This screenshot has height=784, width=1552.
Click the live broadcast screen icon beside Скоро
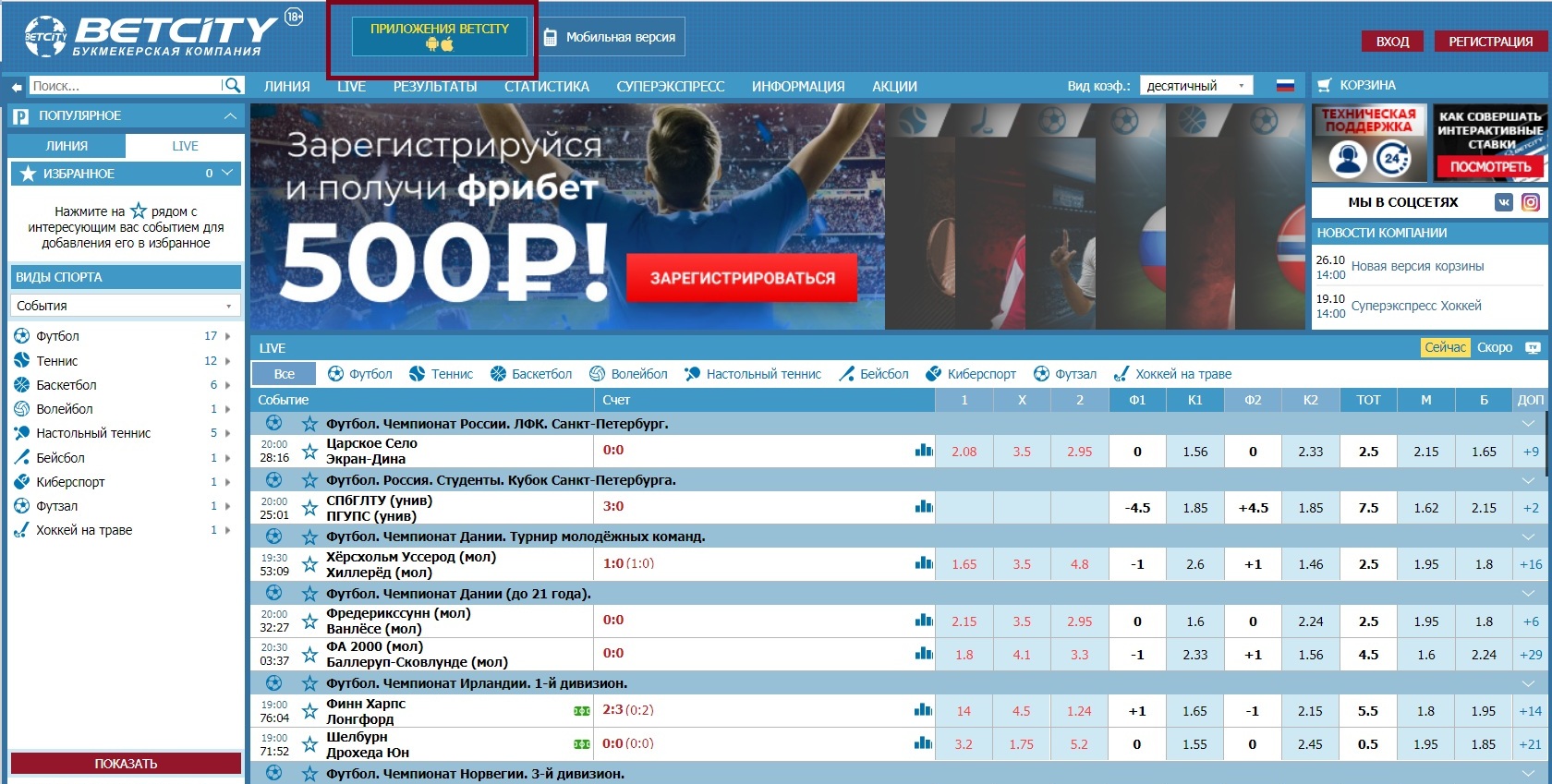click(x=1533, y=348)
